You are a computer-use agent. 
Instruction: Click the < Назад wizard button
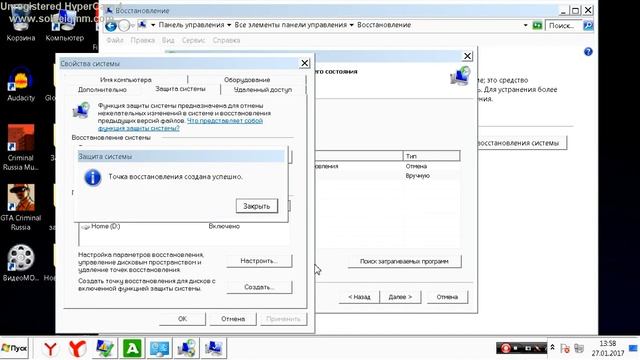pyautogui.click(x=359, y=297)
